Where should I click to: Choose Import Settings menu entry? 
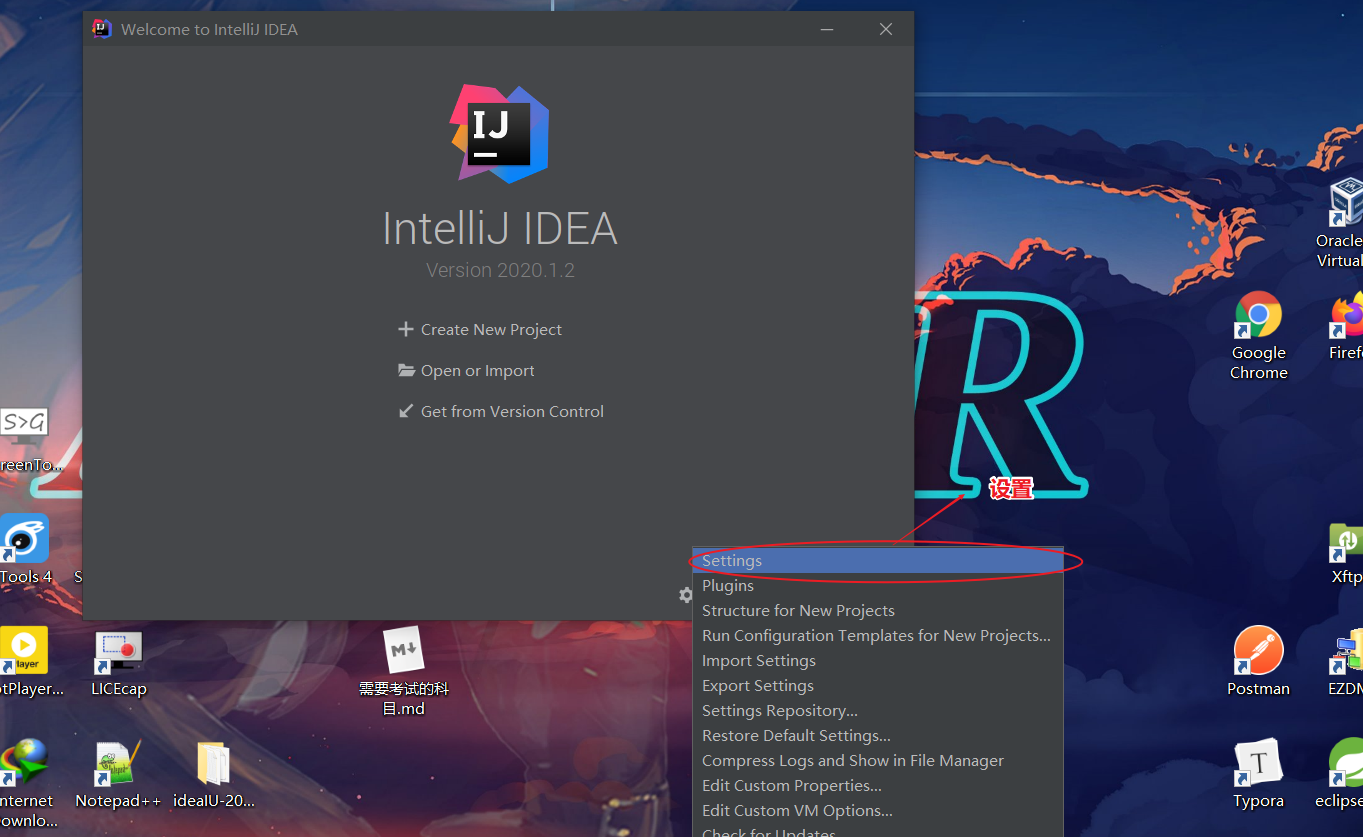[877, 661]
